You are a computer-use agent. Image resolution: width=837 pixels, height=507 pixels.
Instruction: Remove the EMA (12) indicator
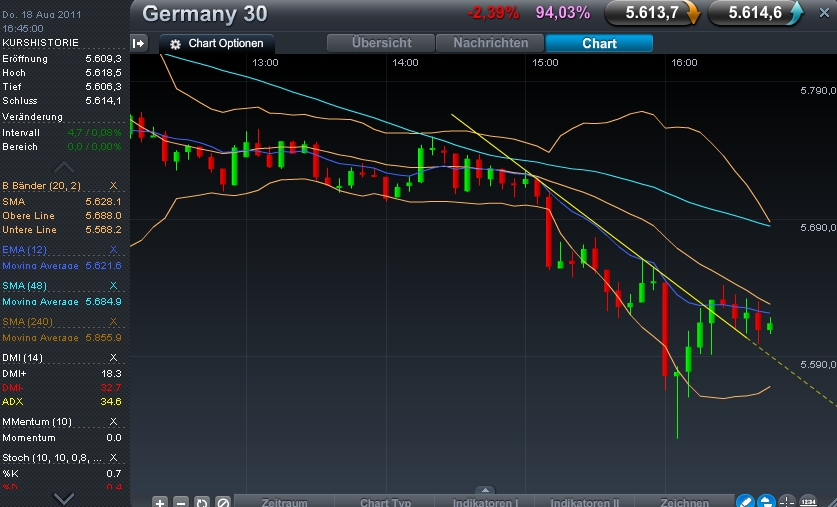[113, 250]
